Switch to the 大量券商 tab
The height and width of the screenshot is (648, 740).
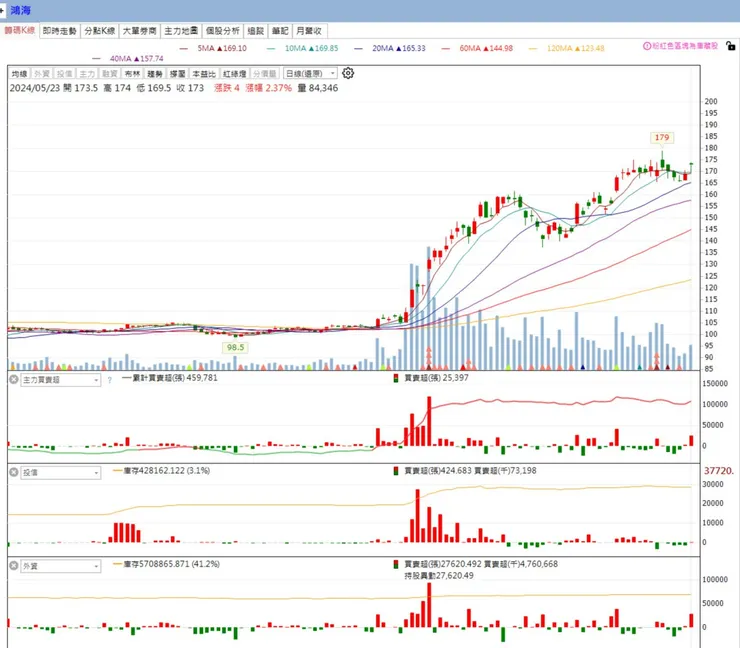[140, 31]
